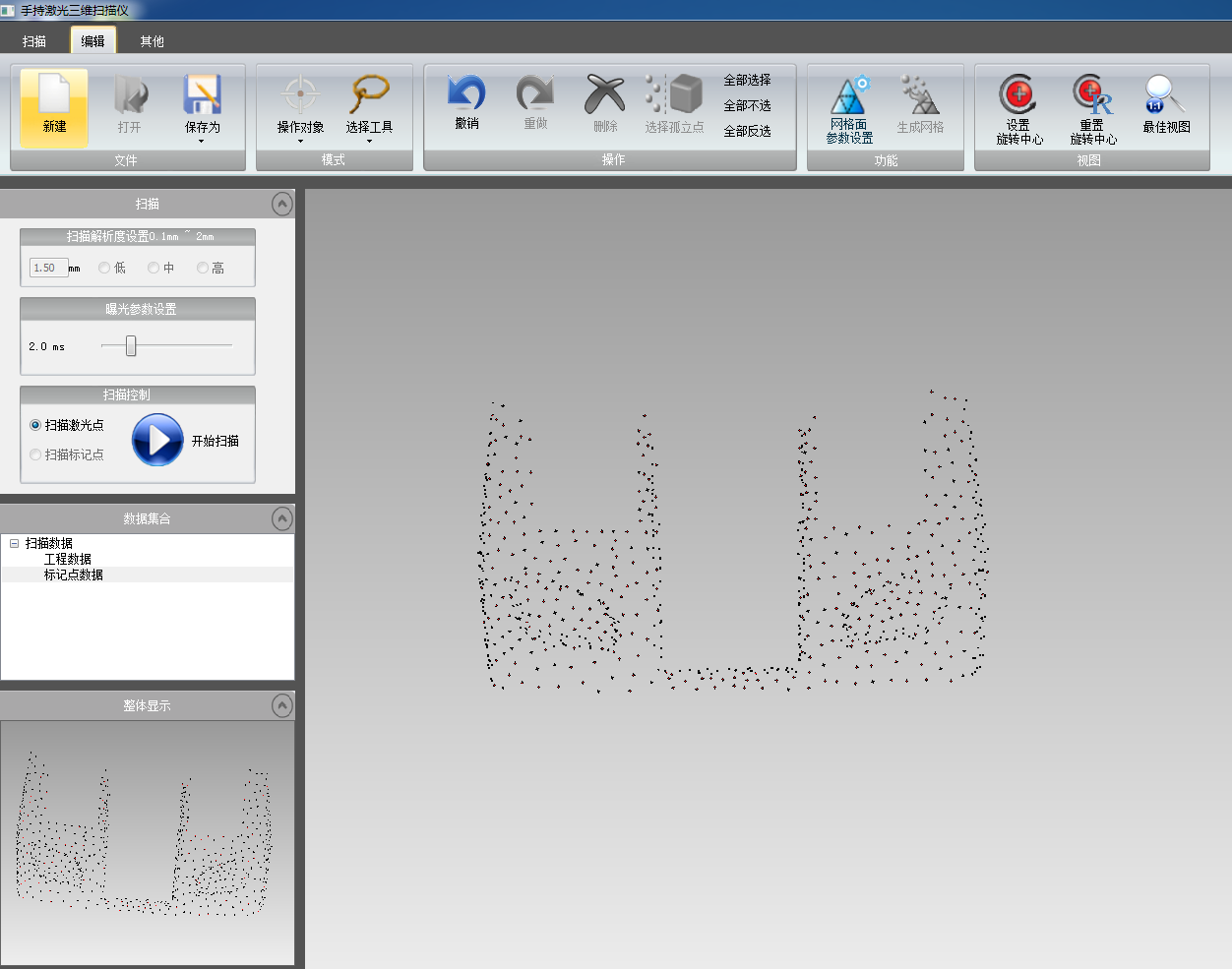
Task: Collapse the 扫描数据 tree node
Action: [14, 543]
